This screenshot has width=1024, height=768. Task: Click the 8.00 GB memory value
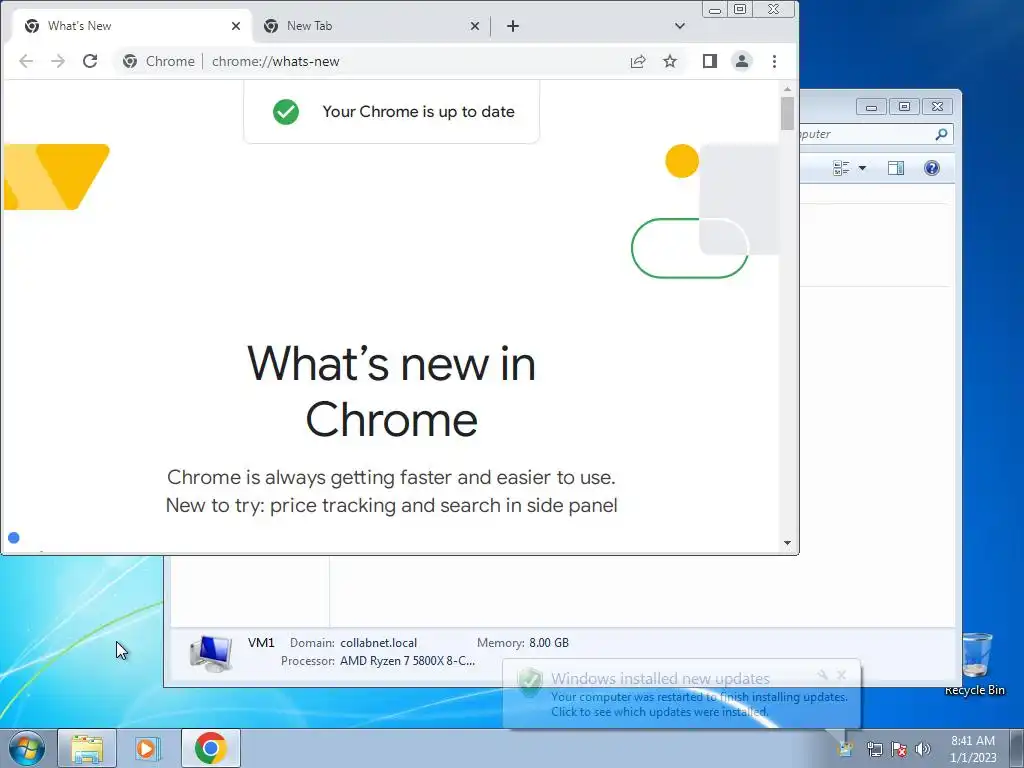[x=549, y=643]
